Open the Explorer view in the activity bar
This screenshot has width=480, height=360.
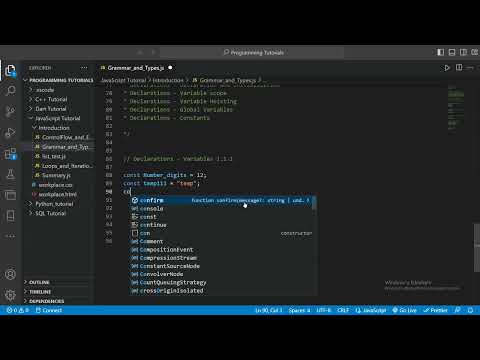pos(10,70)
